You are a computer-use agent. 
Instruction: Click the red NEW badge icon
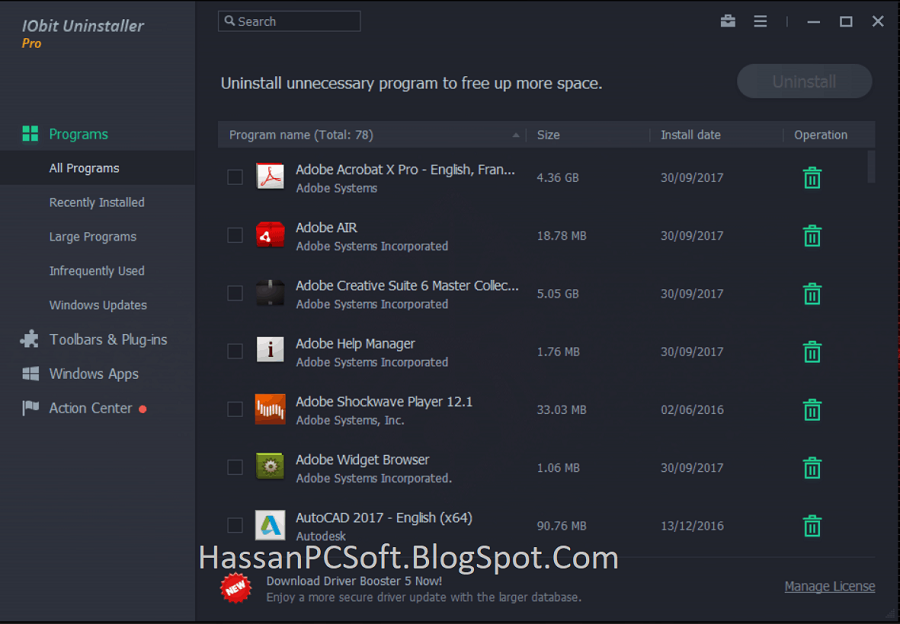pyautogui.click(x=236, y=588)
